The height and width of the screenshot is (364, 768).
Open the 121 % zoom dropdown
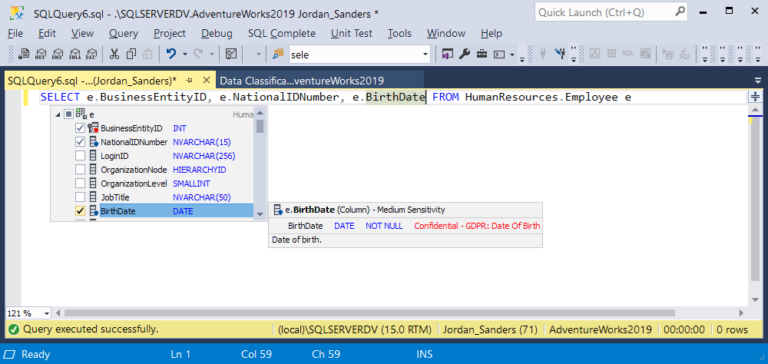[47, 313]
